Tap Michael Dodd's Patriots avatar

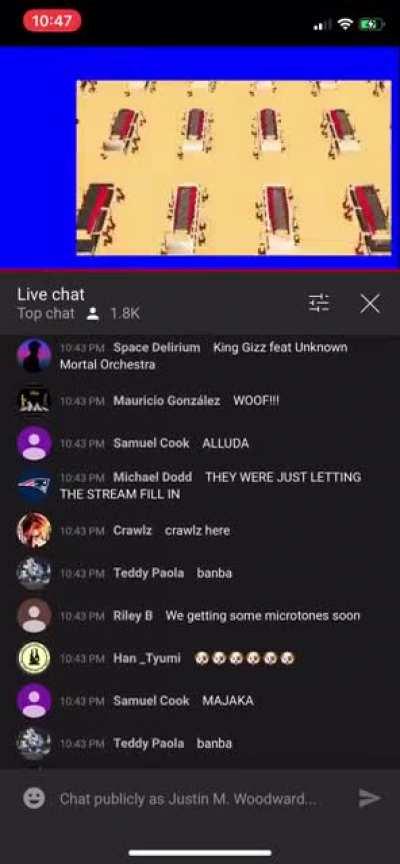coord(34,485)
